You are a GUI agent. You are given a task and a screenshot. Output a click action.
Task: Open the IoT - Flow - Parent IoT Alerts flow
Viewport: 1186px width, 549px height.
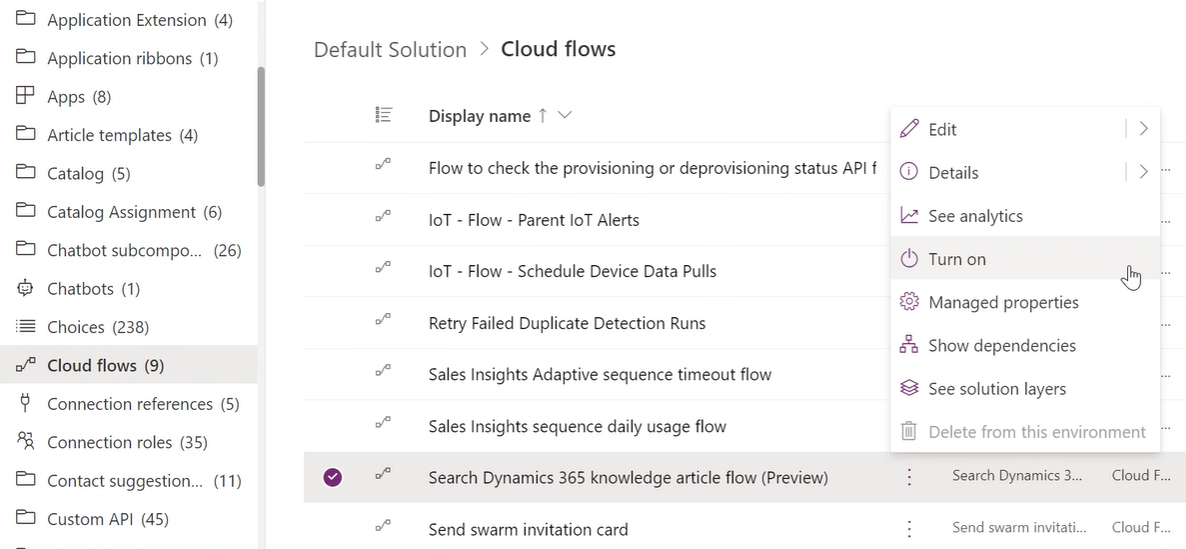(533, 220)
